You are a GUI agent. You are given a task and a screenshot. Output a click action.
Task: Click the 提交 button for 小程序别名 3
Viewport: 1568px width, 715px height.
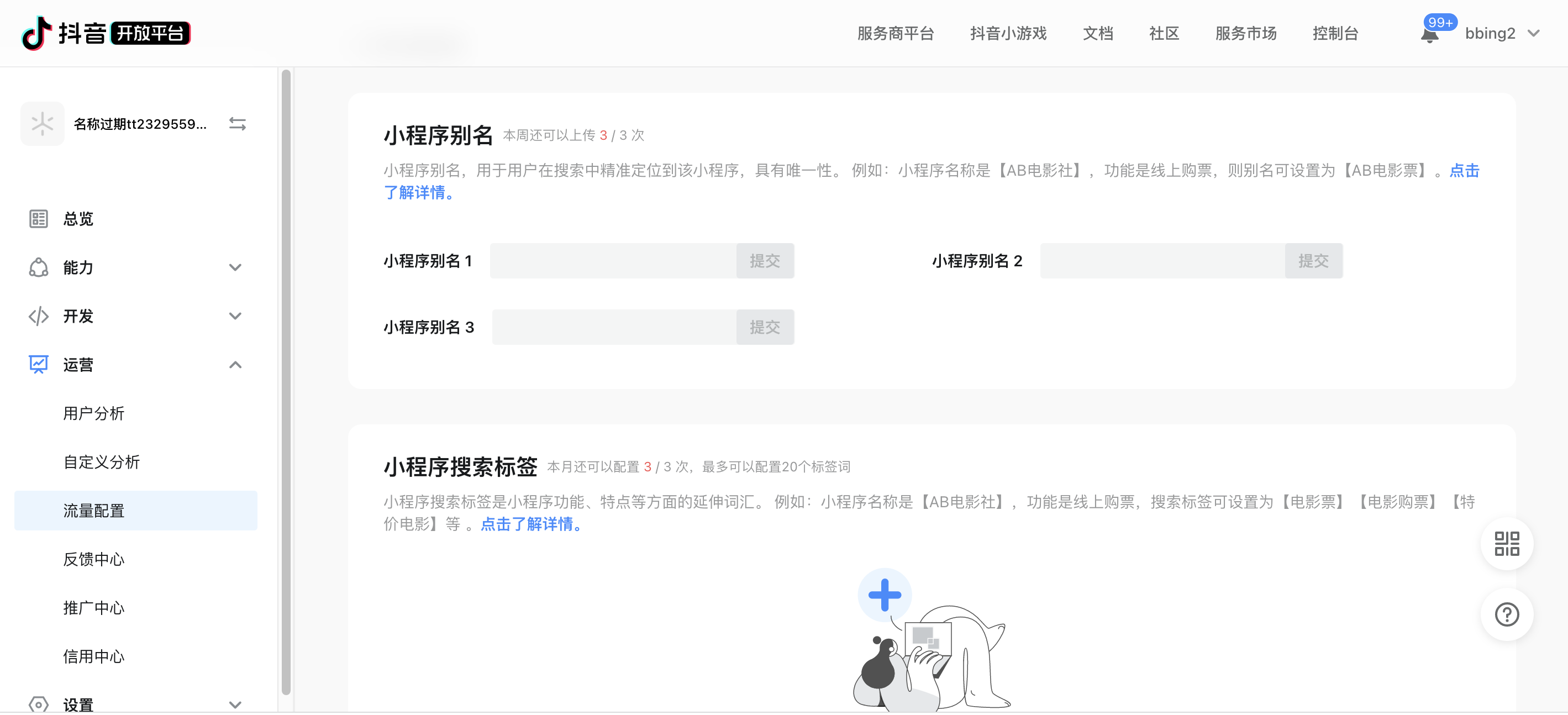pyautogui.click(x=765, y=327)
